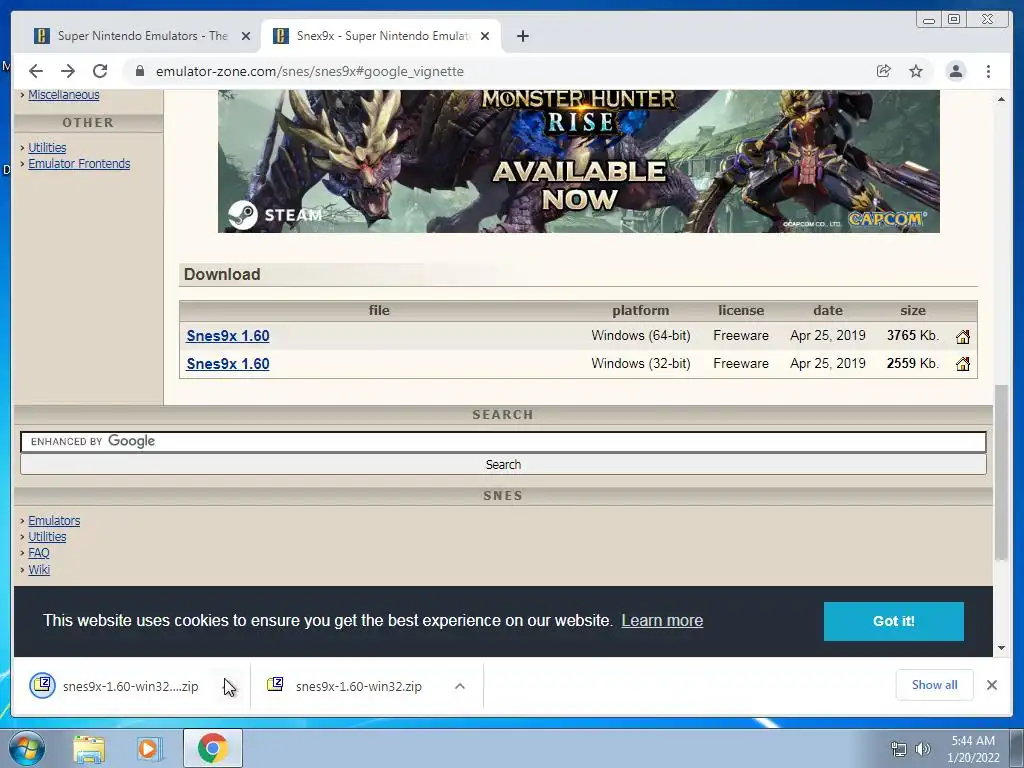Open the Windows Start menu
1024x768 pixels.
coord(27,748)
